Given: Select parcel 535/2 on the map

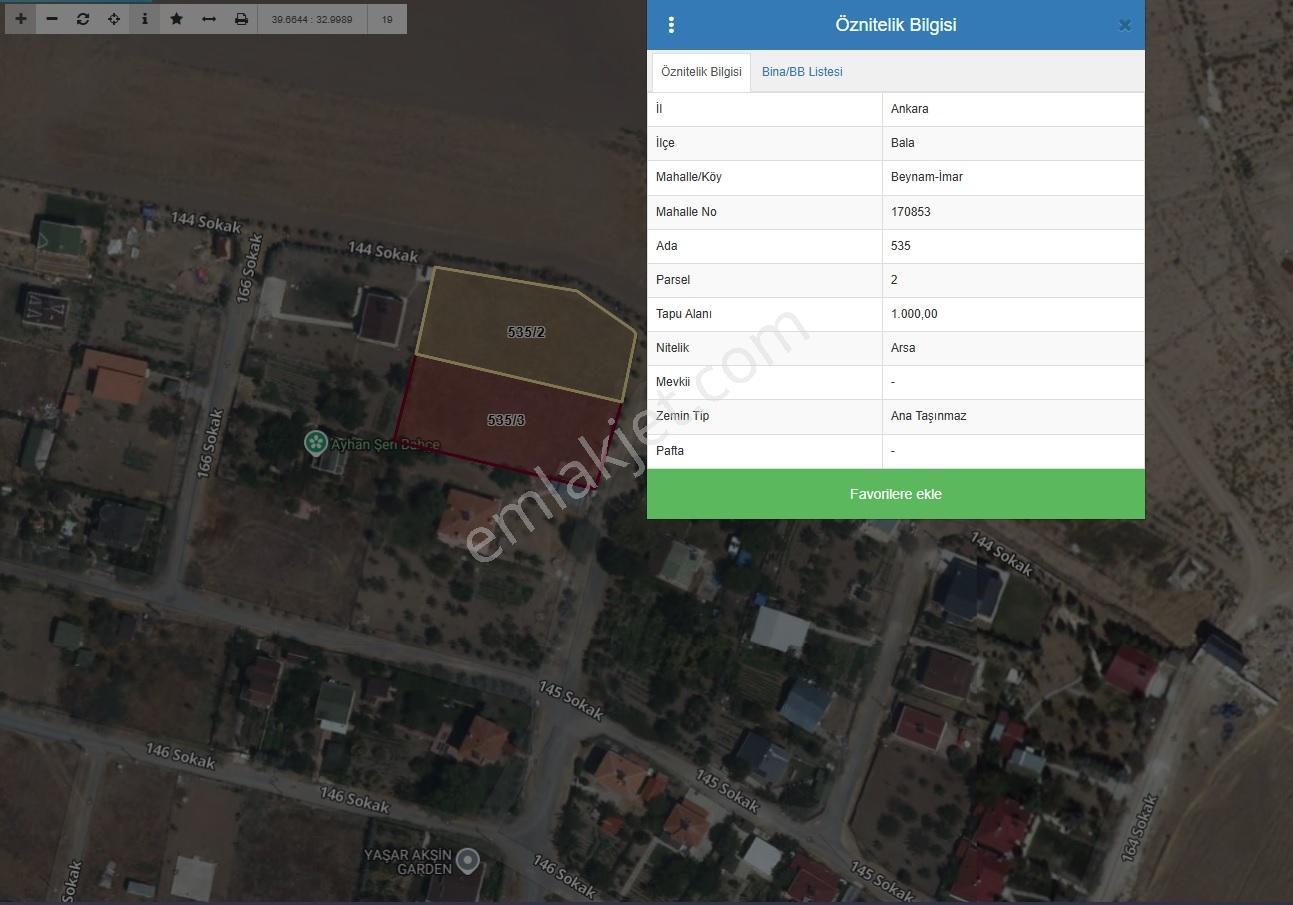Looking at the screenshot, I should pyautogui.click(x=526, y=332).
